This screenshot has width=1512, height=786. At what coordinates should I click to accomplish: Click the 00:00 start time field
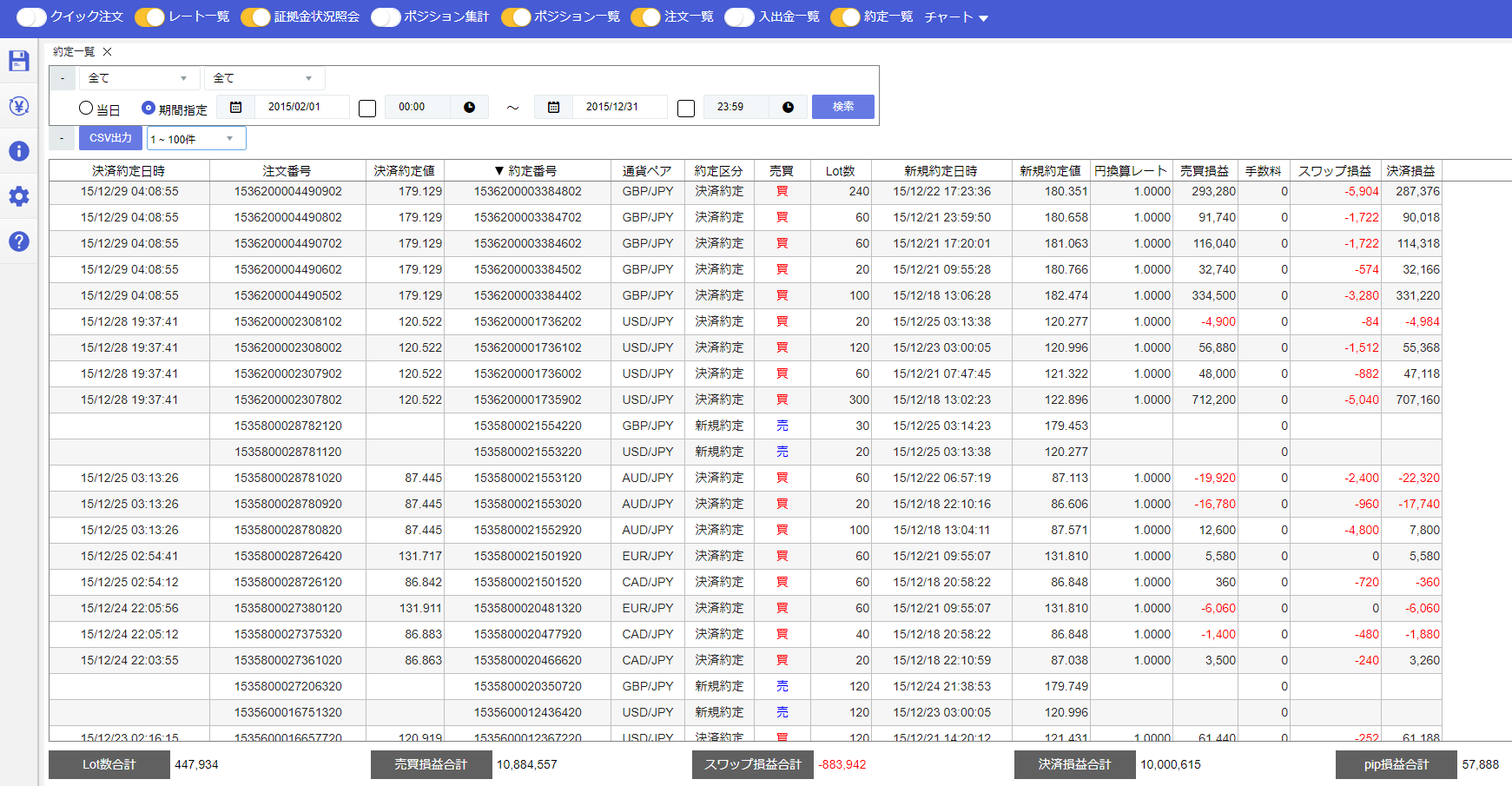(418, 107)
